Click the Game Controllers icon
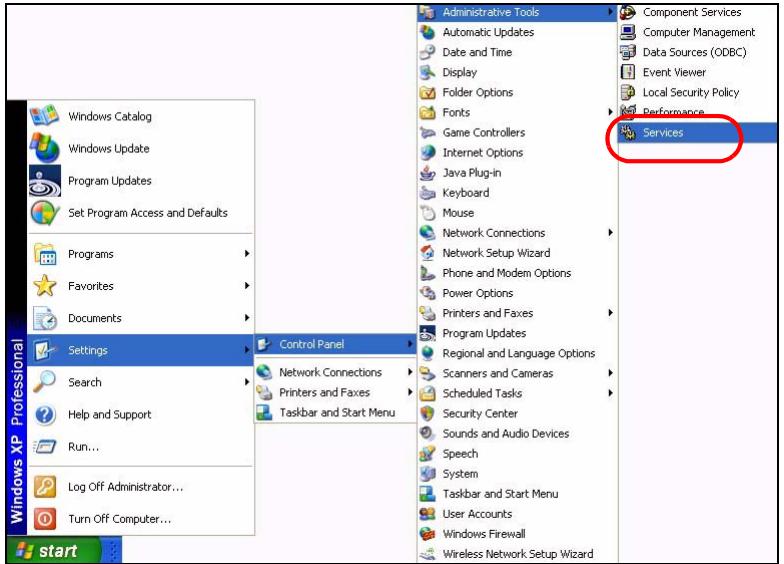The image size is (784, 564). (x=428, y=132)
